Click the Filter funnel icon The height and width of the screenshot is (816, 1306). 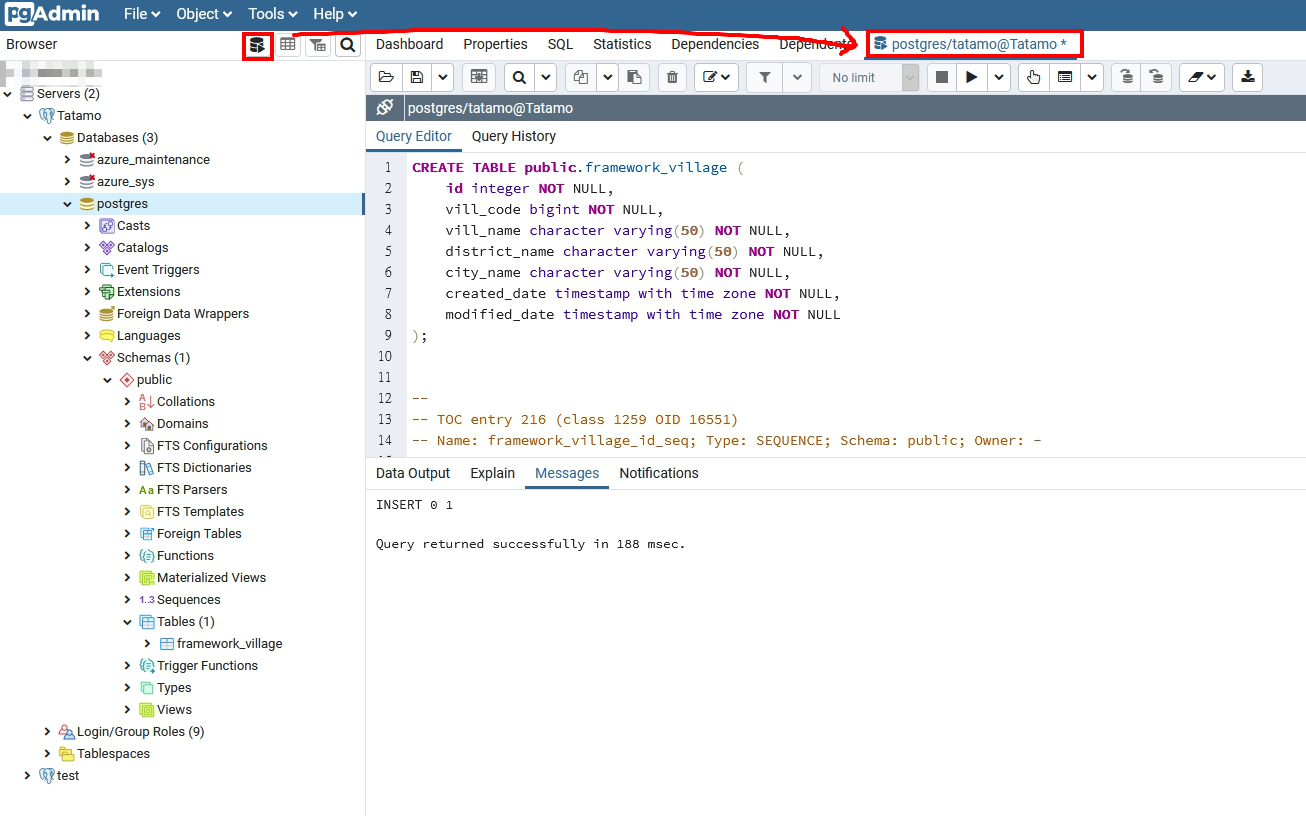point(764,77)
